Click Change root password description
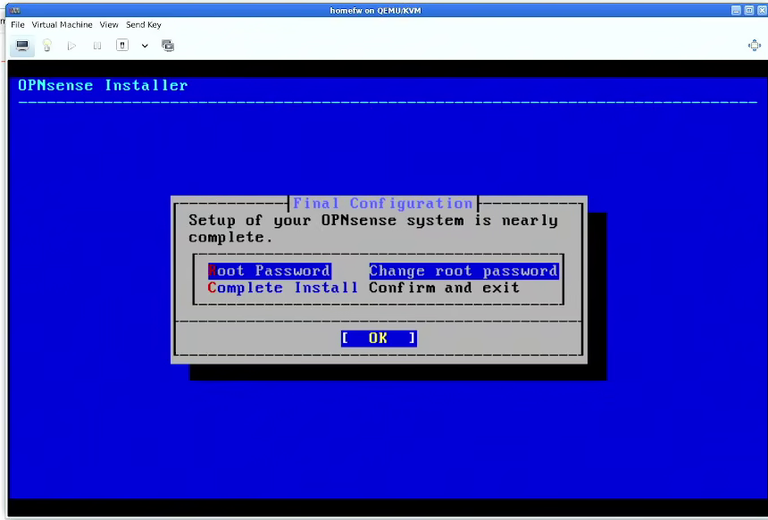The image size is (768, 520). (x=463, y=271)
